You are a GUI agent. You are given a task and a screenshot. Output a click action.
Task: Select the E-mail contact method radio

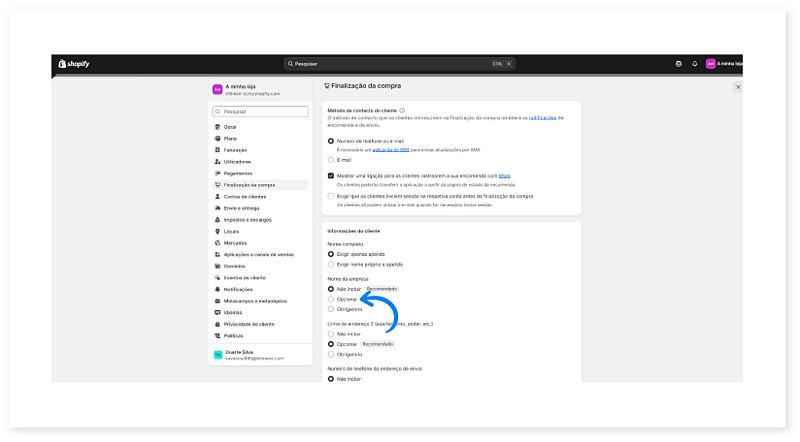(x=331, y=159)
